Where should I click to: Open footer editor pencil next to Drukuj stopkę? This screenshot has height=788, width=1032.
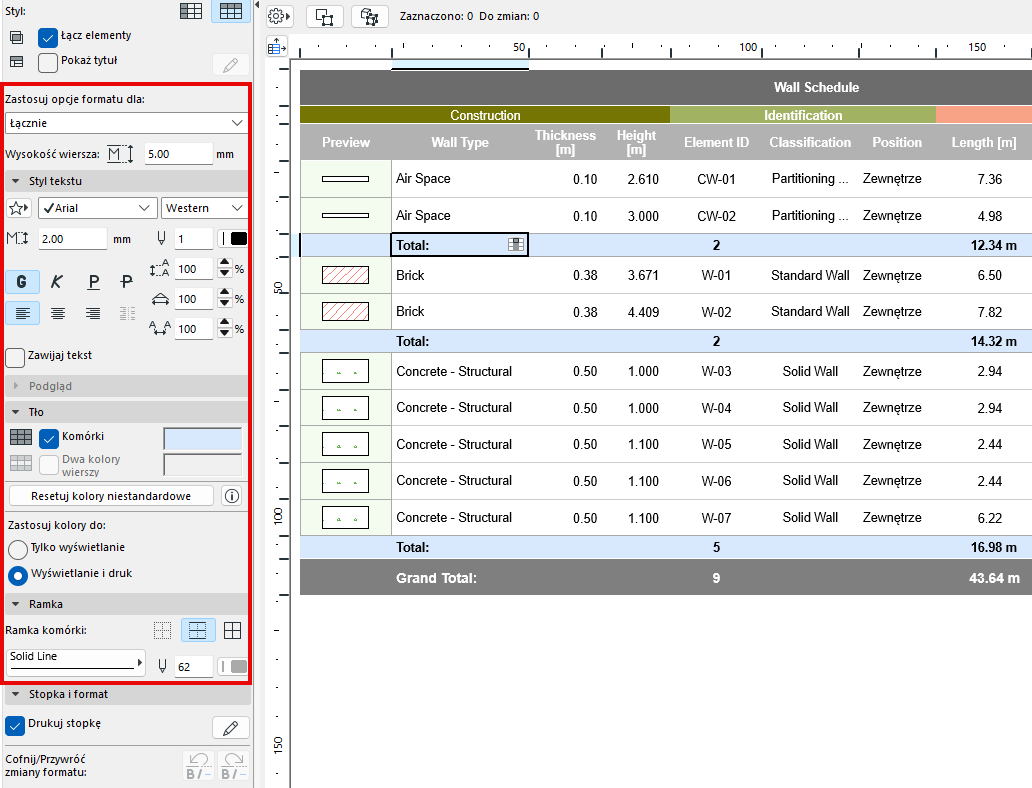pos(231,727)
